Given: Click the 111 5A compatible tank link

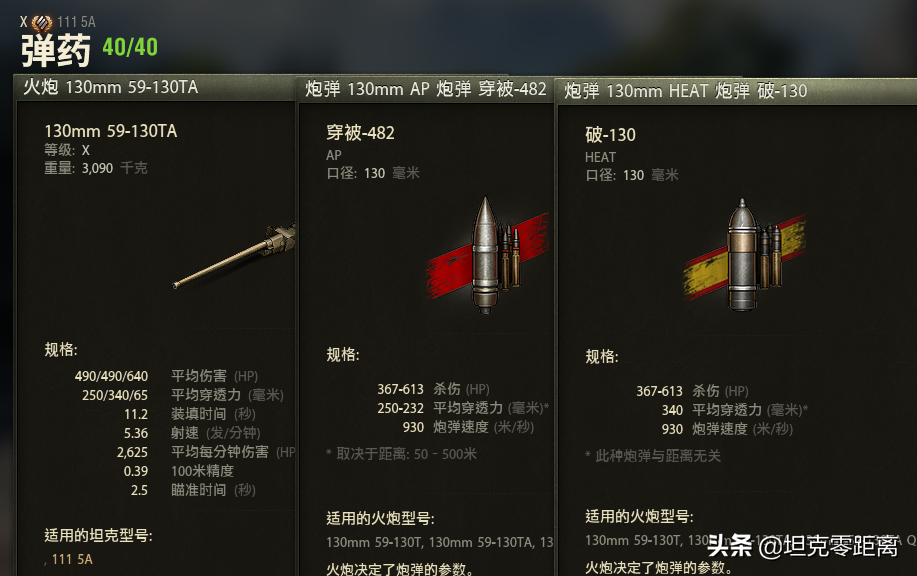Looking at the screenshot, I should click(x=72, y=560).
